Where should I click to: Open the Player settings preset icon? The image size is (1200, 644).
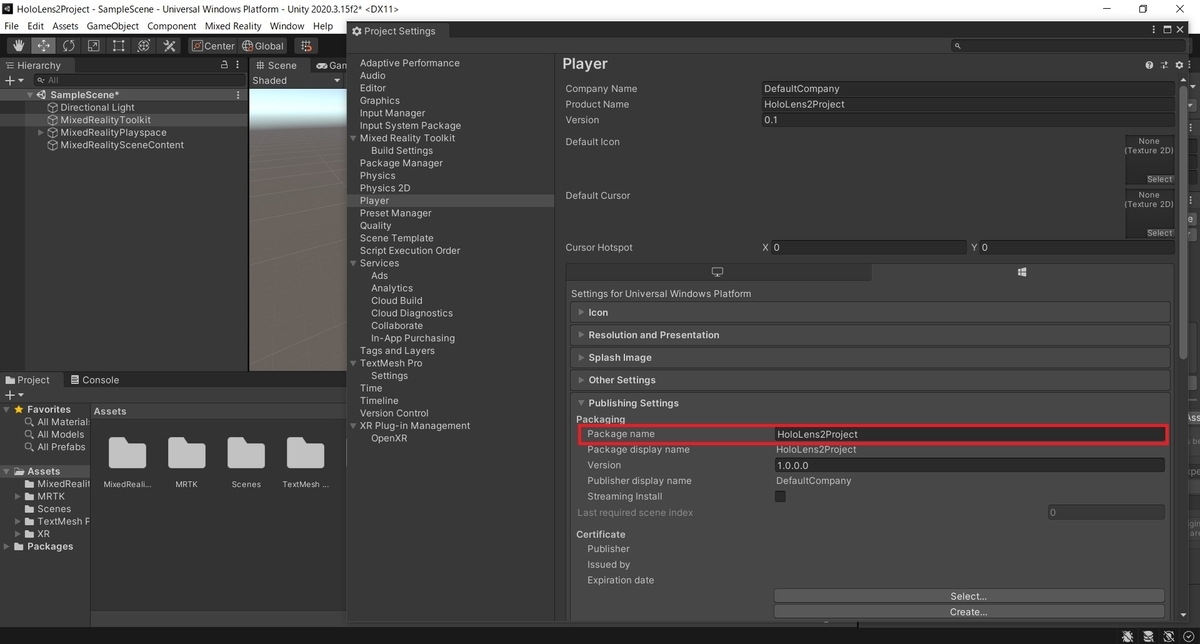[x=1164, y=65]
